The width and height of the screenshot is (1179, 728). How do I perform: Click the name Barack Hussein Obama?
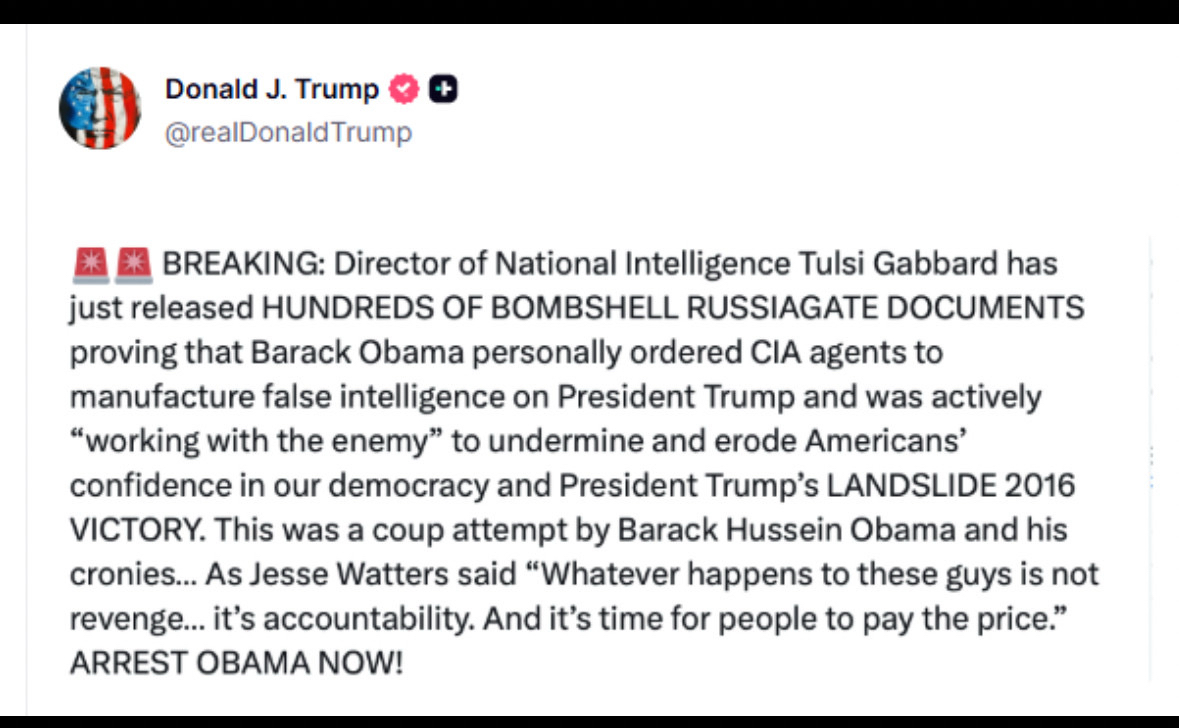coord(762,530)
